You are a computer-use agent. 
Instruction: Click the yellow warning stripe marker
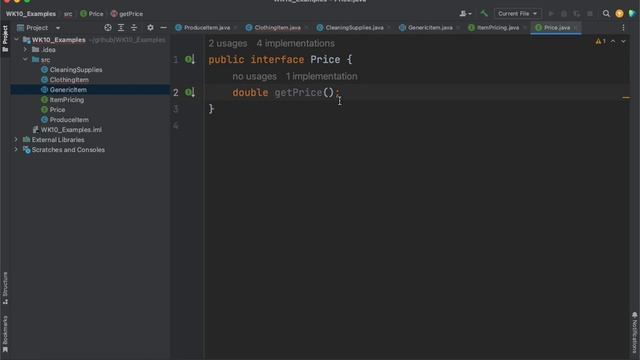point(626,98)
